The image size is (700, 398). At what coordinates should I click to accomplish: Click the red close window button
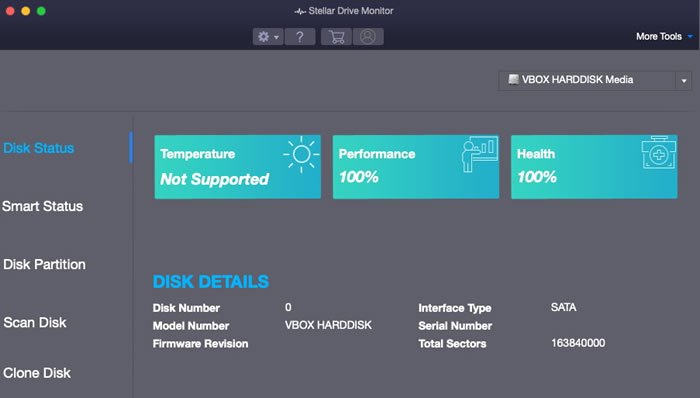click(10, 11)
